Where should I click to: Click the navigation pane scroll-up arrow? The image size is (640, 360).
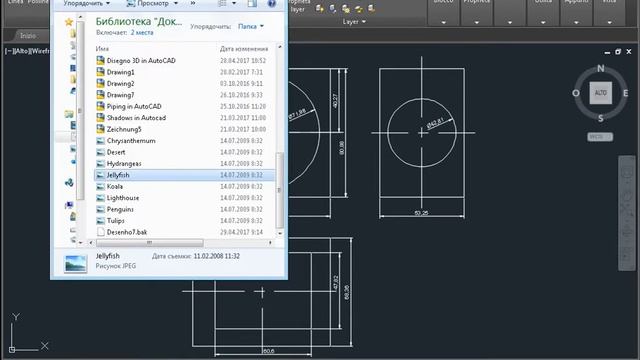[80, 17]
